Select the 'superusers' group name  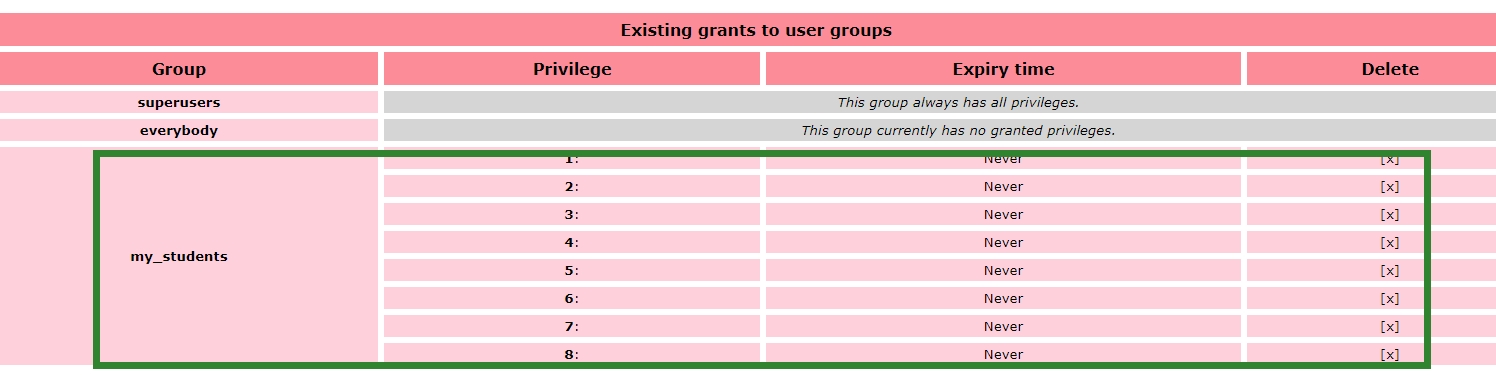[x=179, y=102]
